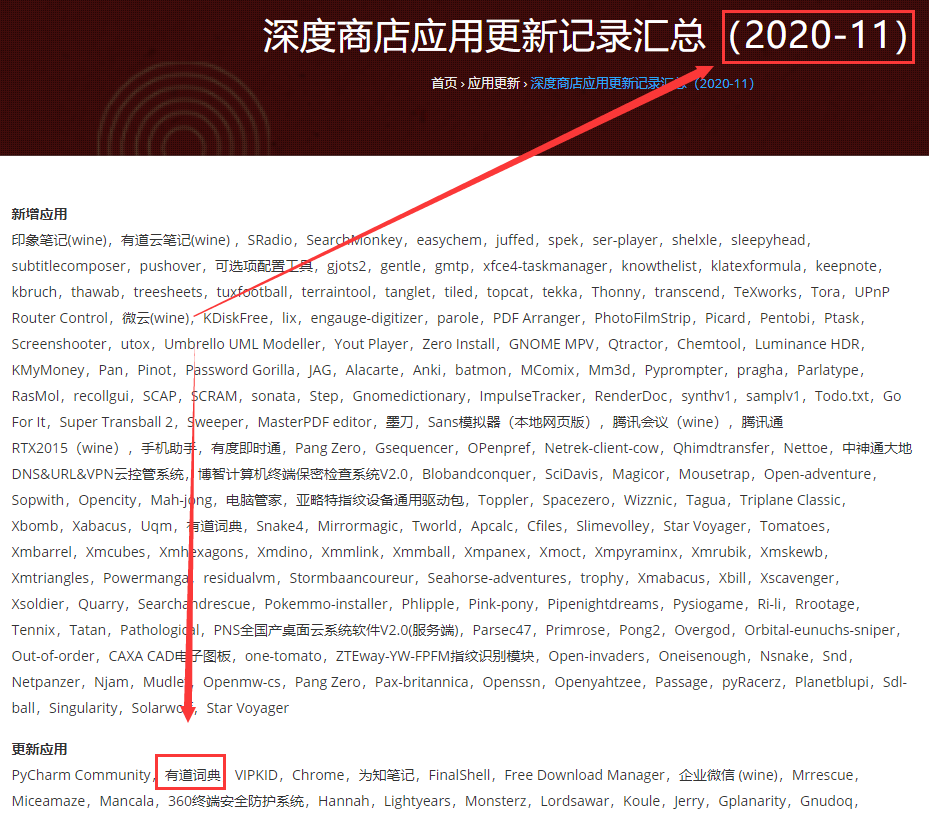
Task: Select the text Slimevolley
Action: [x=613, y=527]
